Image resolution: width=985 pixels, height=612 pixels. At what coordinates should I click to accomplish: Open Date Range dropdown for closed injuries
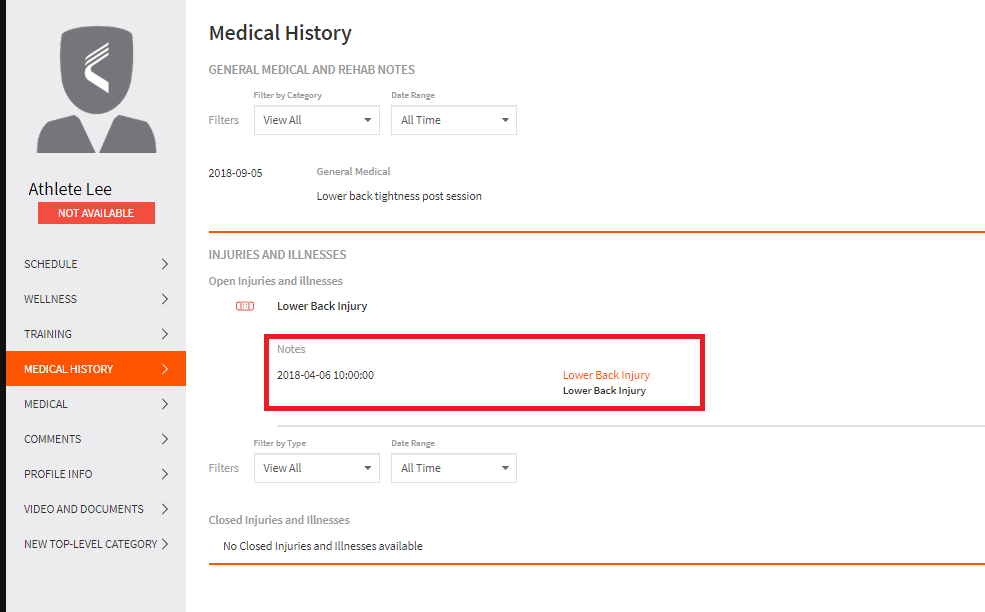coord(454,468)
